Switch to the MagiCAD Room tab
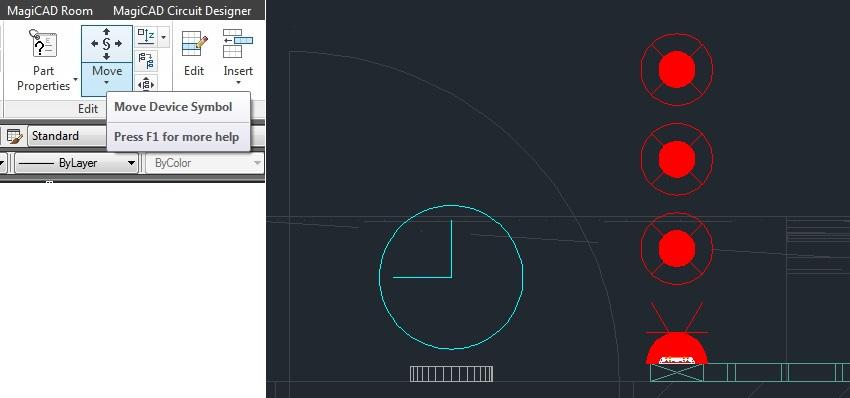 click(x=49, y=11)
